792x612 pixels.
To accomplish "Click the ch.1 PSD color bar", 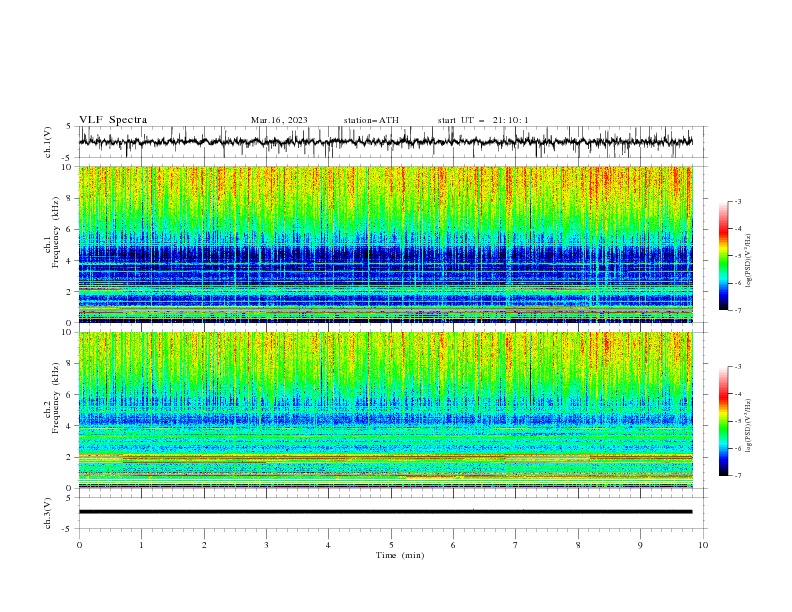I will pos(723,256).
